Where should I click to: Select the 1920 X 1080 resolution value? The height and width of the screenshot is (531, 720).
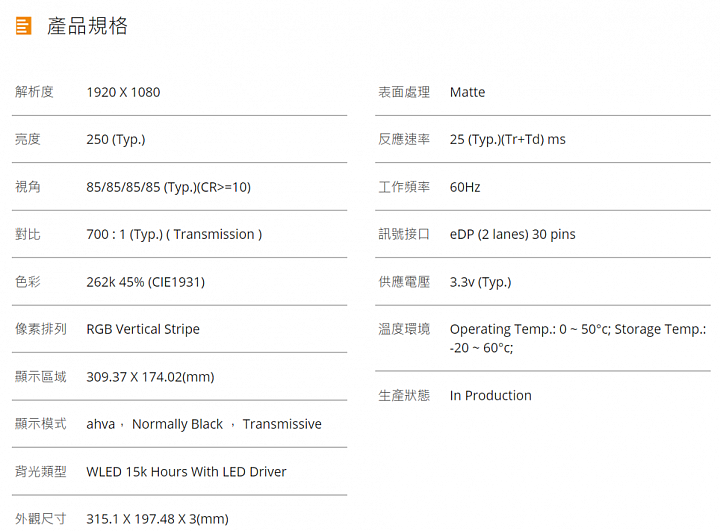(123, 92)
